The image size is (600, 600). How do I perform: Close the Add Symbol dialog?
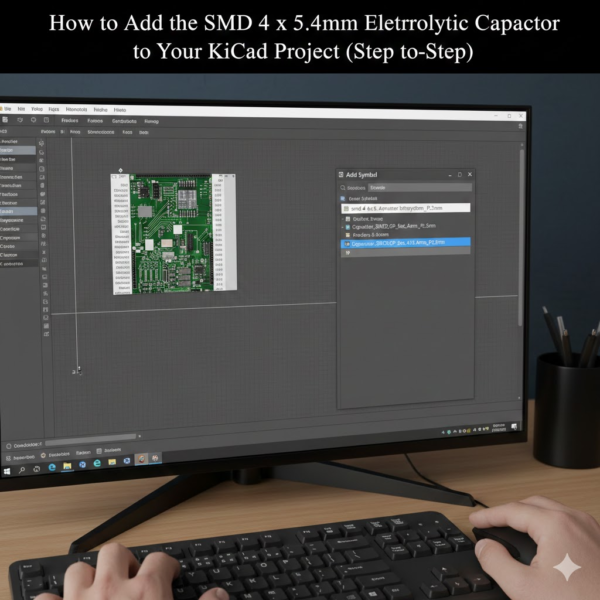[470, 174]
